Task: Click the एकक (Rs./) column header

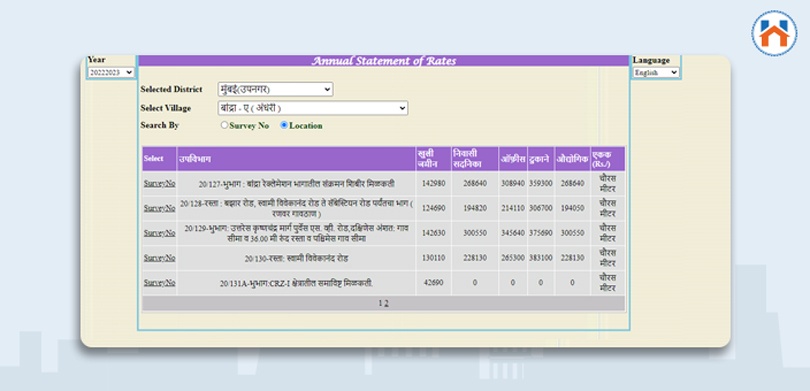Action: (608, 159)
